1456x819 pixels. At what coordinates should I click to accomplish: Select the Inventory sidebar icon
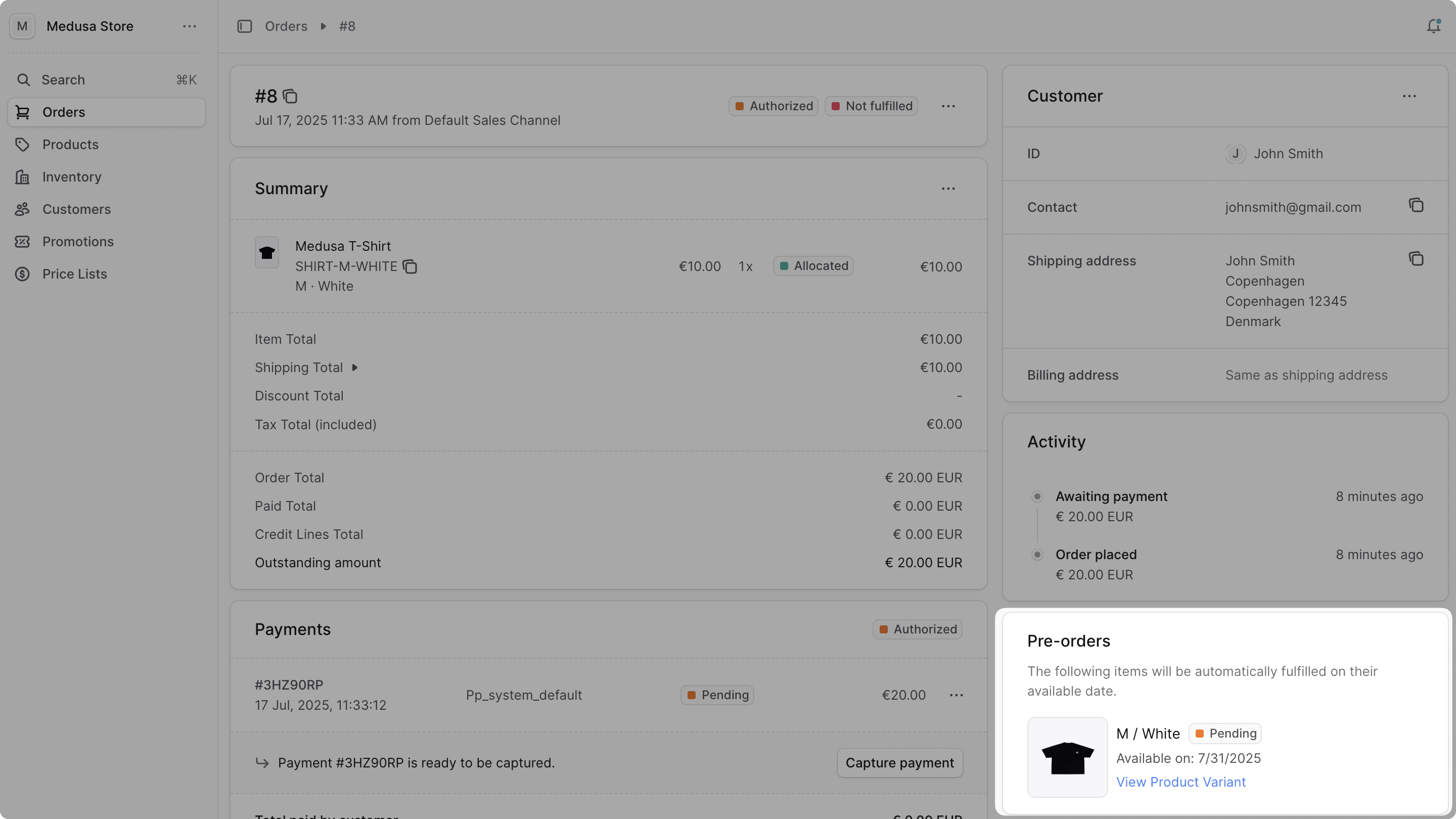[x=23, y=177]
